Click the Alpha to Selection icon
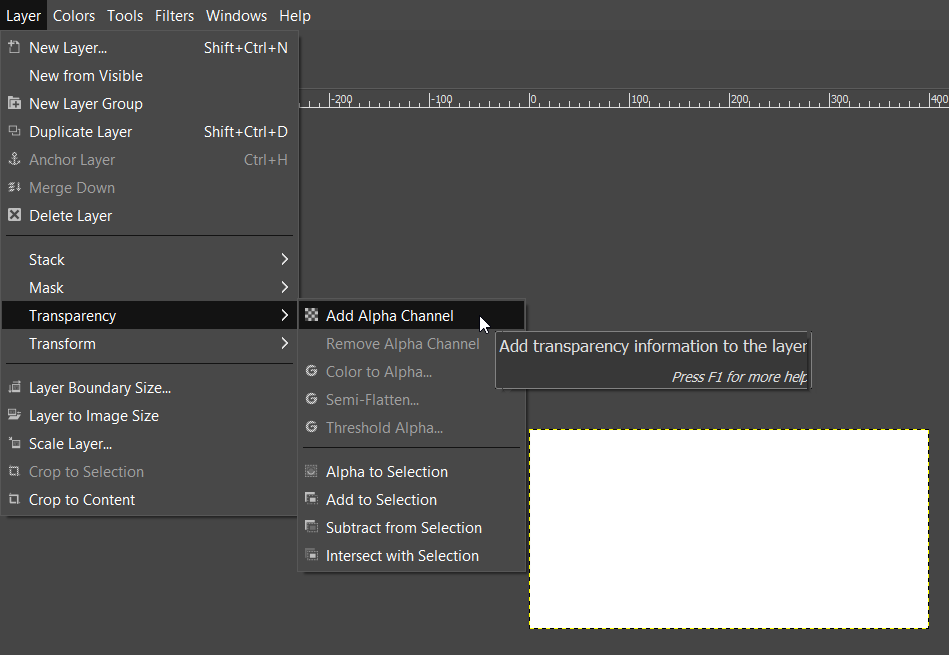949x655 pixels. pyautogui.click(x=311, y=471)
